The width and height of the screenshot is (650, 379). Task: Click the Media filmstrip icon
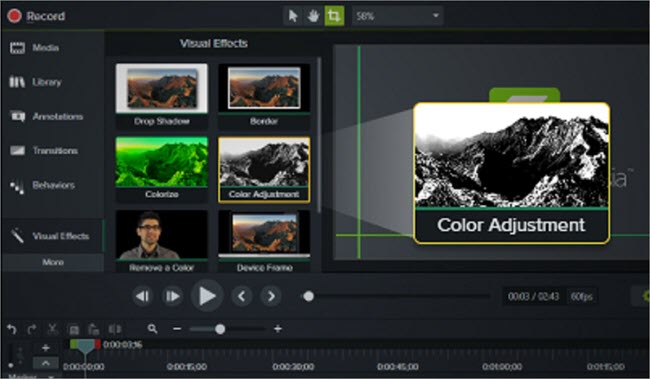[17, 48]
